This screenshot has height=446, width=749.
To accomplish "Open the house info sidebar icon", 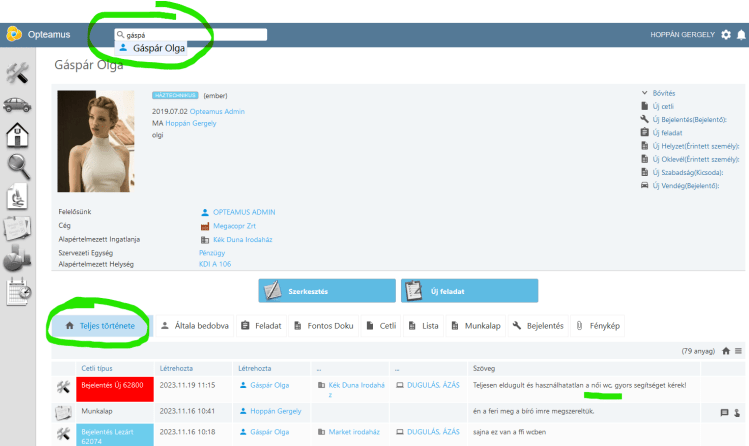I will [x=17, y=135].
